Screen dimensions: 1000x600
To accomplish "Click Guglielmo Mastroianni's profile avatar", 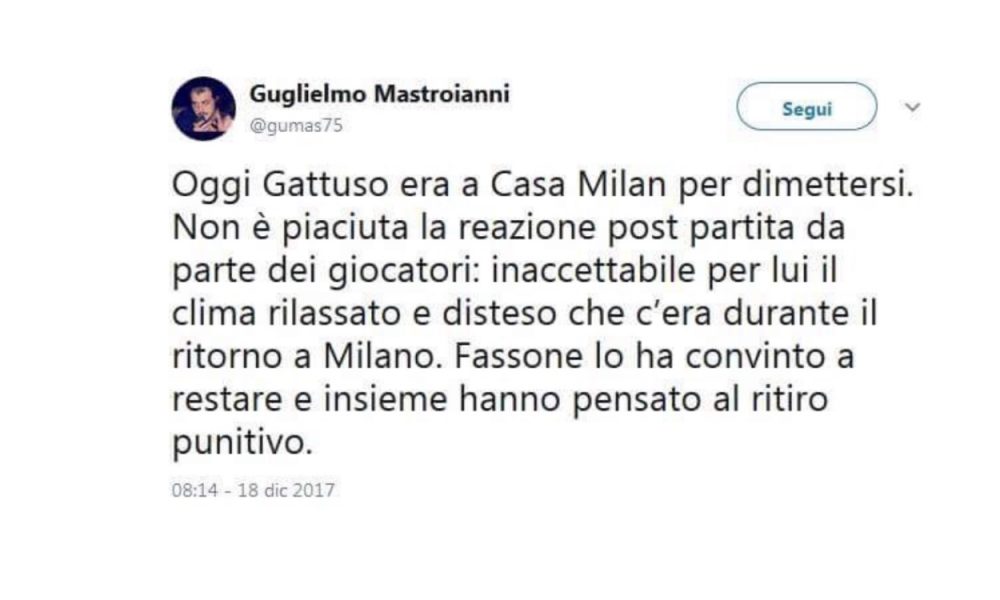I will 204,108.
